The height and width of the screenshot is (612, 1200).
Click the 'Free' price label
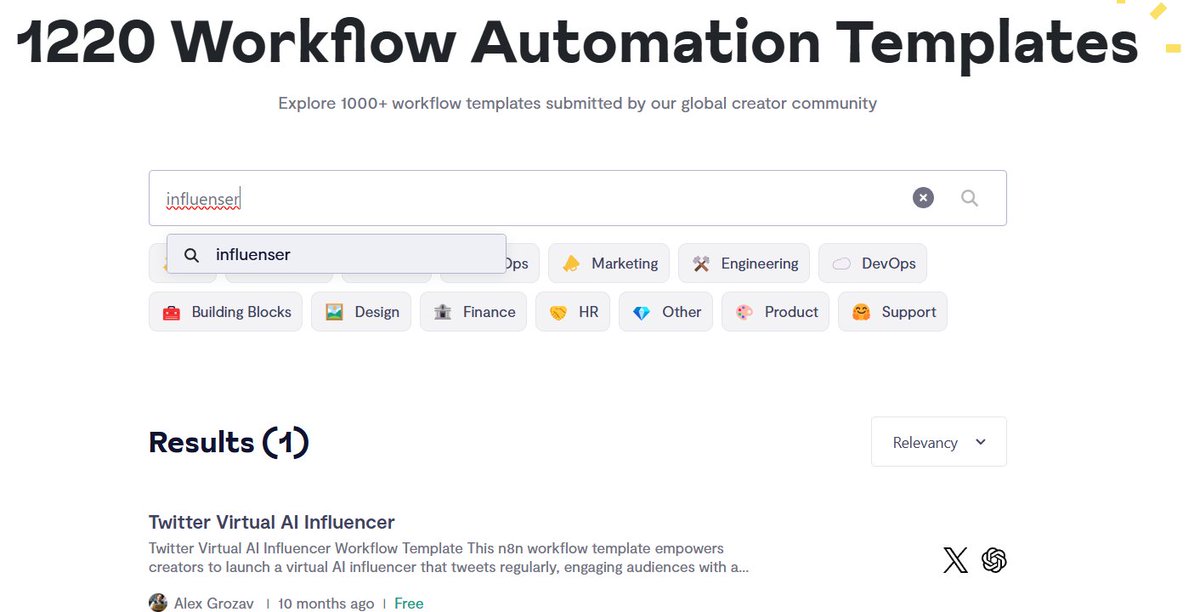(x=409, y=603)
